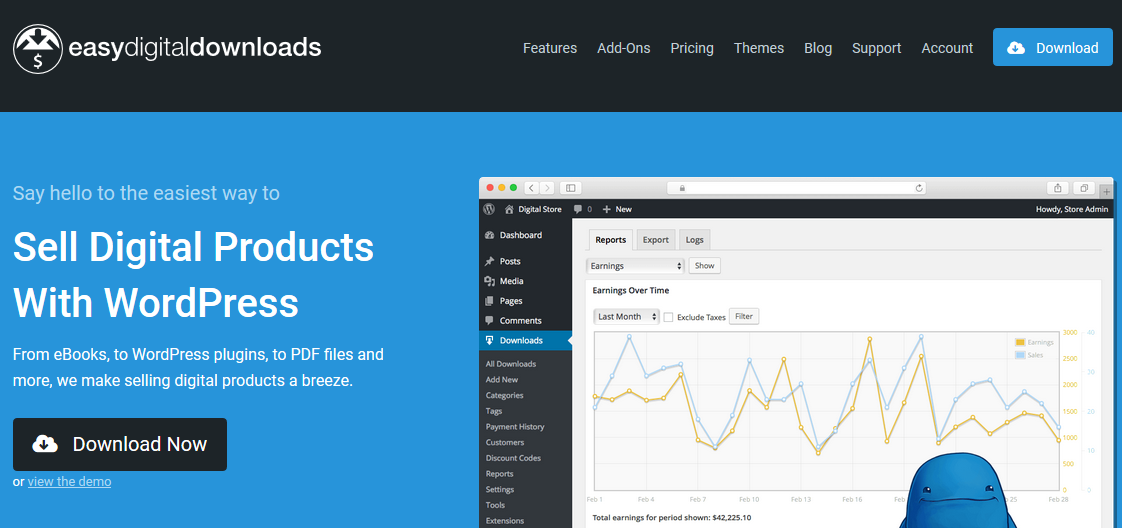Click the Posts pin icon in the sidebar
Viewport: 1122px width, 528px height.
489,261
